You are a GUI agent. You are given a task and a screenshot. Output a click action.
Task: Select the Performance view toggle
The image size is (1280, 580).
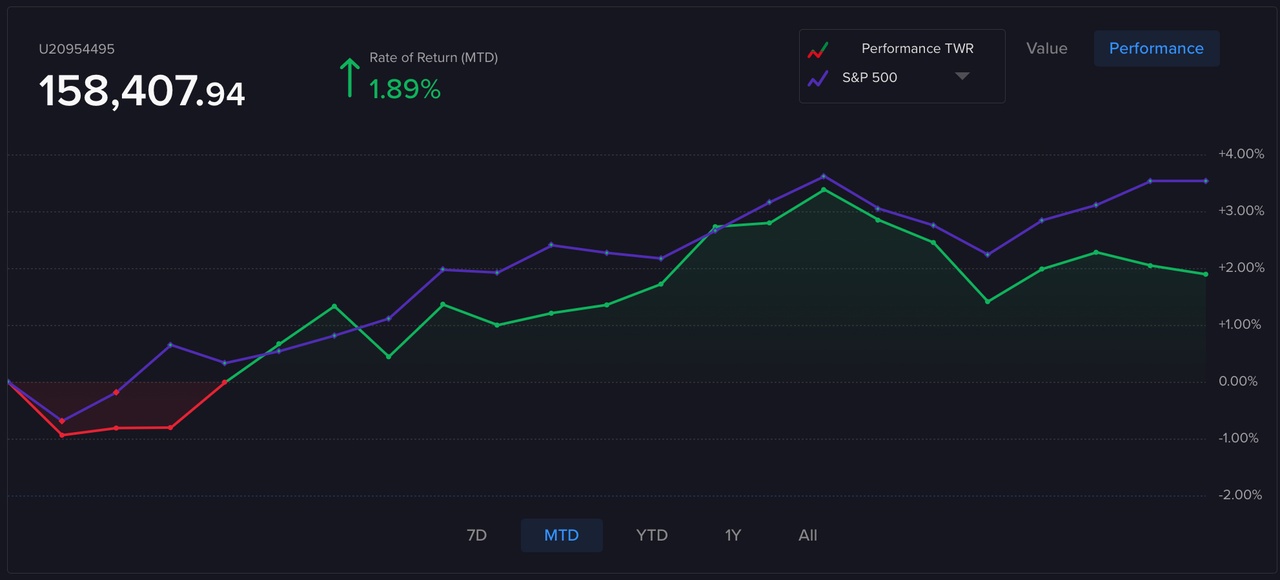[x=1156, y=48]
